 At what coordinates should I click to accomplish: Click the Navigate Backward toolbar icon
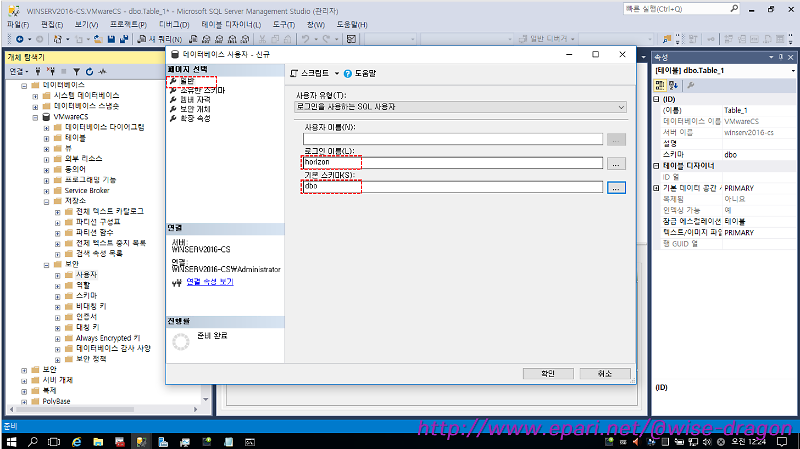[20, 39]
